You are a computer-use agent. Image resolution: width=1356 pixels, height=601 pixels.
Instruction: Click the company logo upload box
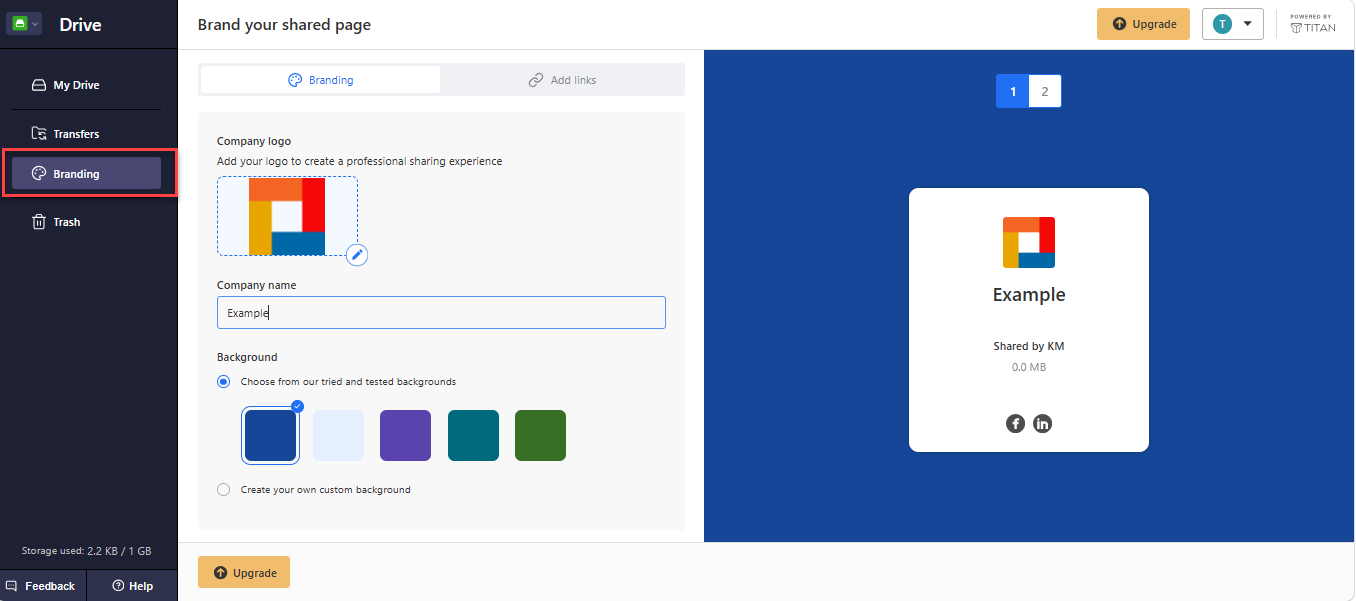(x=287, y=216)
